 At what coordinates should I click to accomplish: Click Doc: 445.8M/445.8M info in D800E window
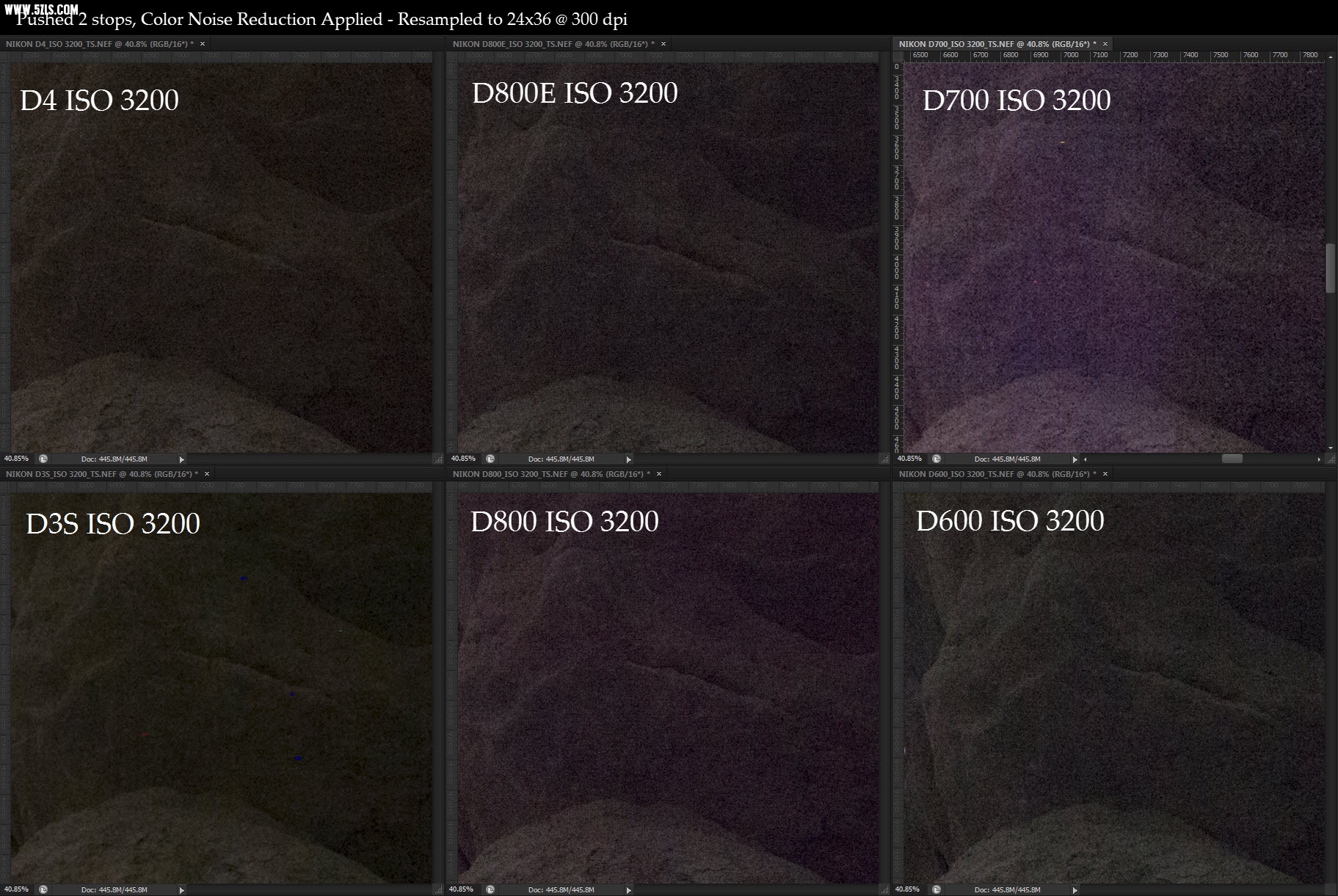tap(561, 459)
